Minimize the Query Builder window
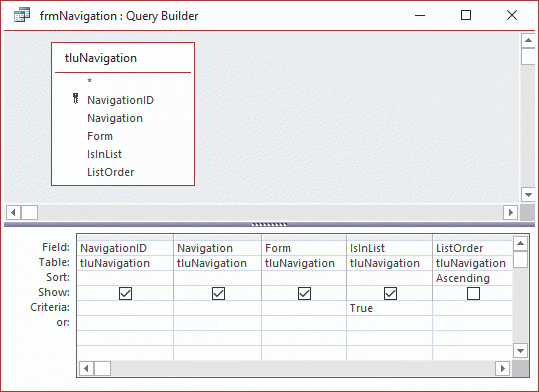The image size is (539, 392). click(x=420, y=15)
